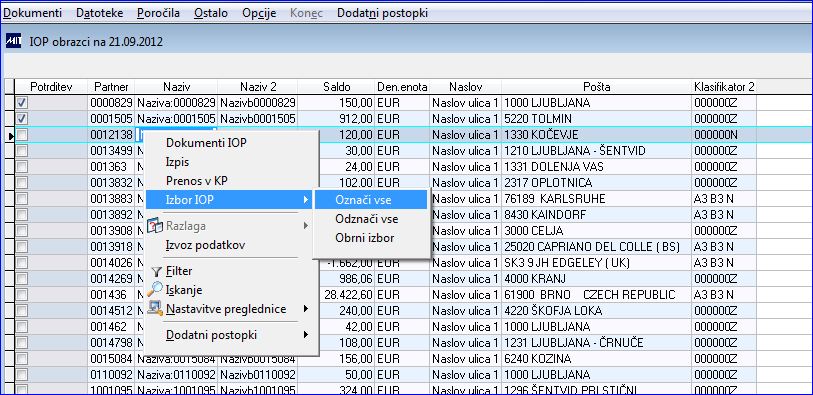Select Izpis in the context menu
Image resolution: width=813 pixels, height=395 pixels.
pos(177,162)
